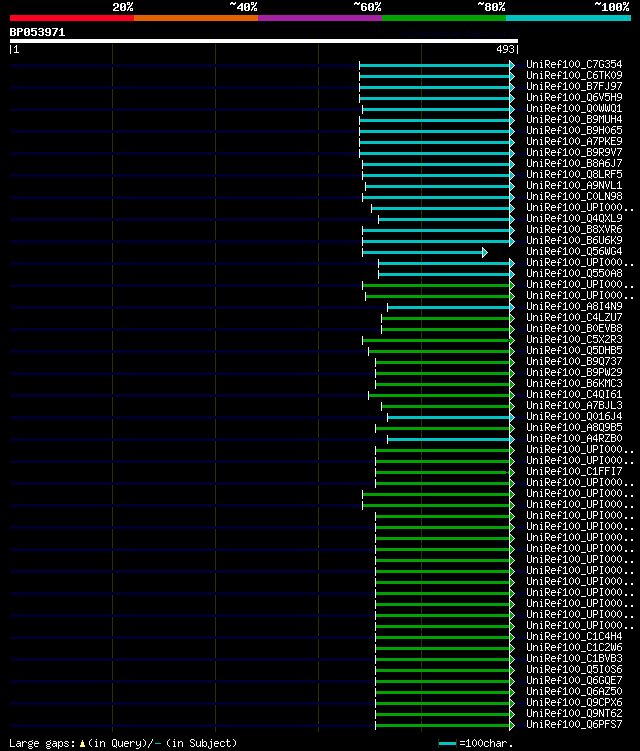Select the UniRef100_Q550A8 label

[x=574, y=273]
